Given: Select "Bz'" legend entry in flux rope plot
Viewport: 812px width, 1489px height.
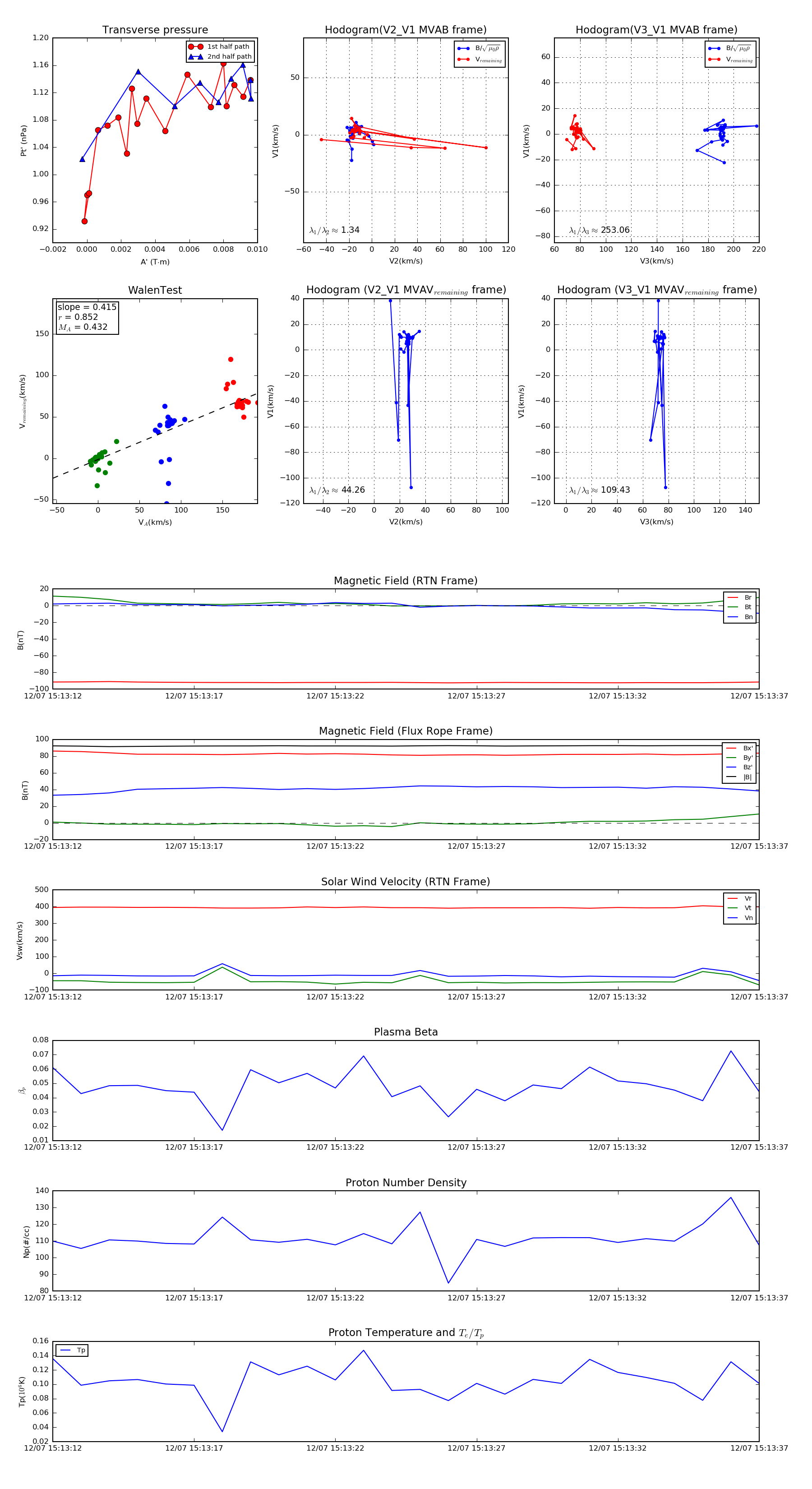Looking at the screenshot, I should point(740,767).
